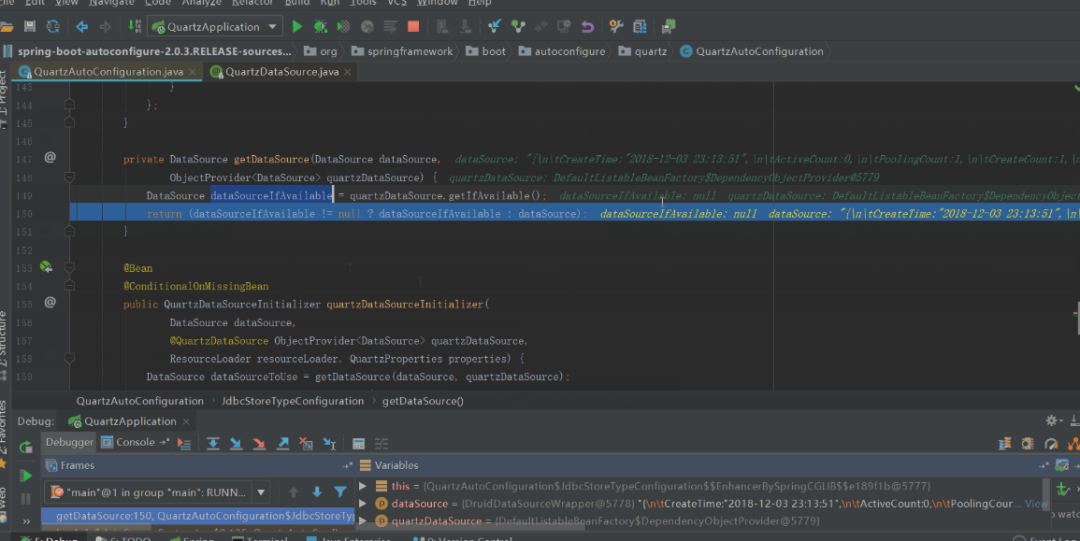
Task: Switch to QuartzDataSource.java tab
Action: tap(282, 72)
